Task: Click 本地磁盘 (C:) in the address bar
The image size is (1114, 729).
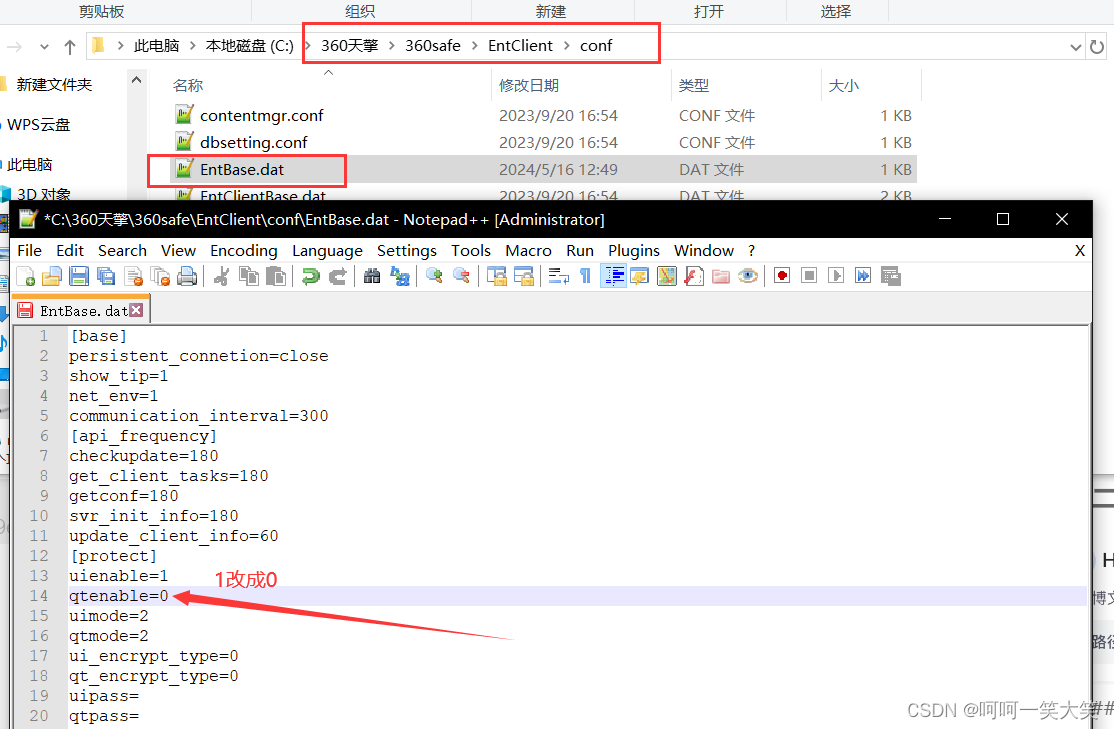Action: coord(249,45)
